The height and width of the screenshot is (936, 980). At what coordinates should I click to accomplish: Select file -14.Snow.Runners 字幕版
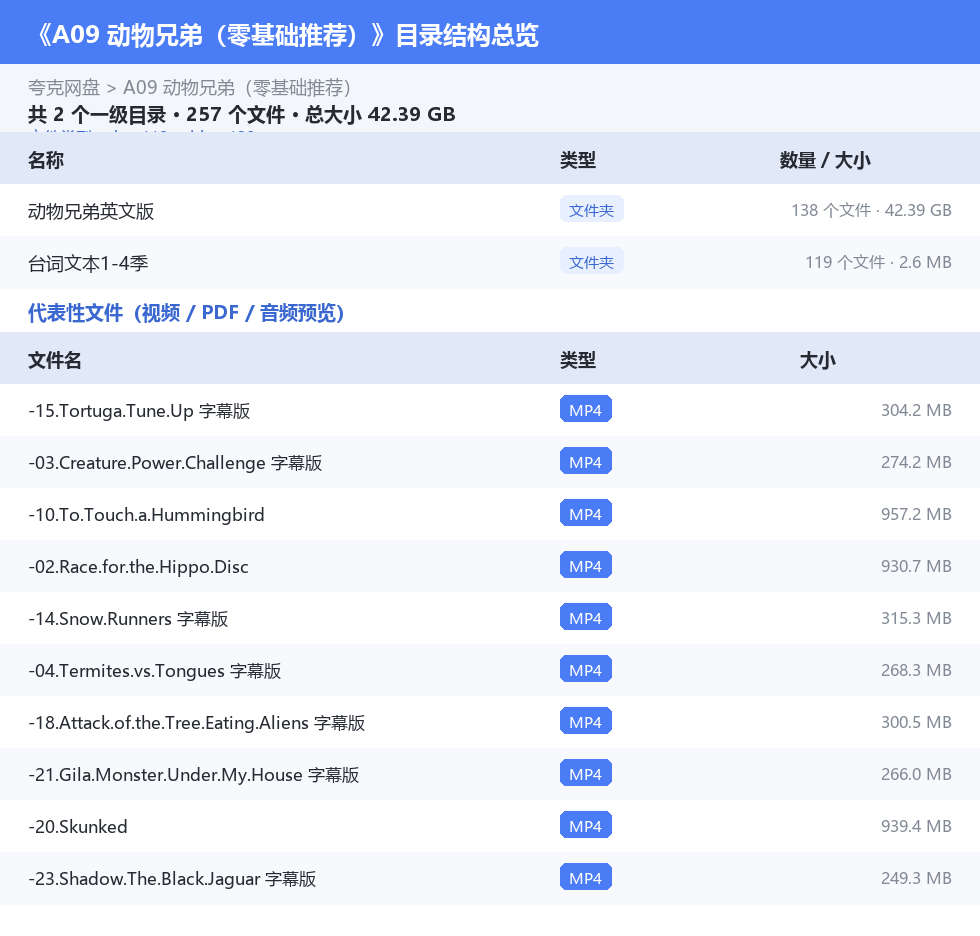(x=128, y=618)
